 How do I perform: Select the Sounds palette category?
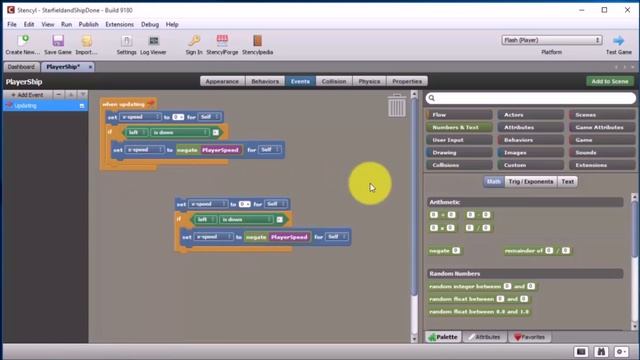coord(602,152)
